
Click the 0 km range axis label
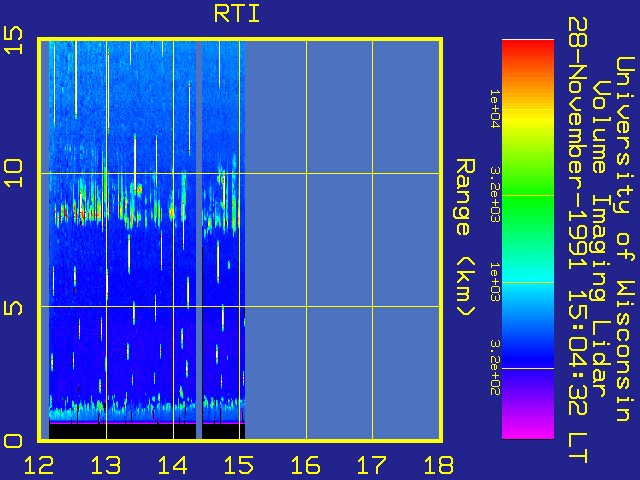pyautogui.click(x=13, y=441)
